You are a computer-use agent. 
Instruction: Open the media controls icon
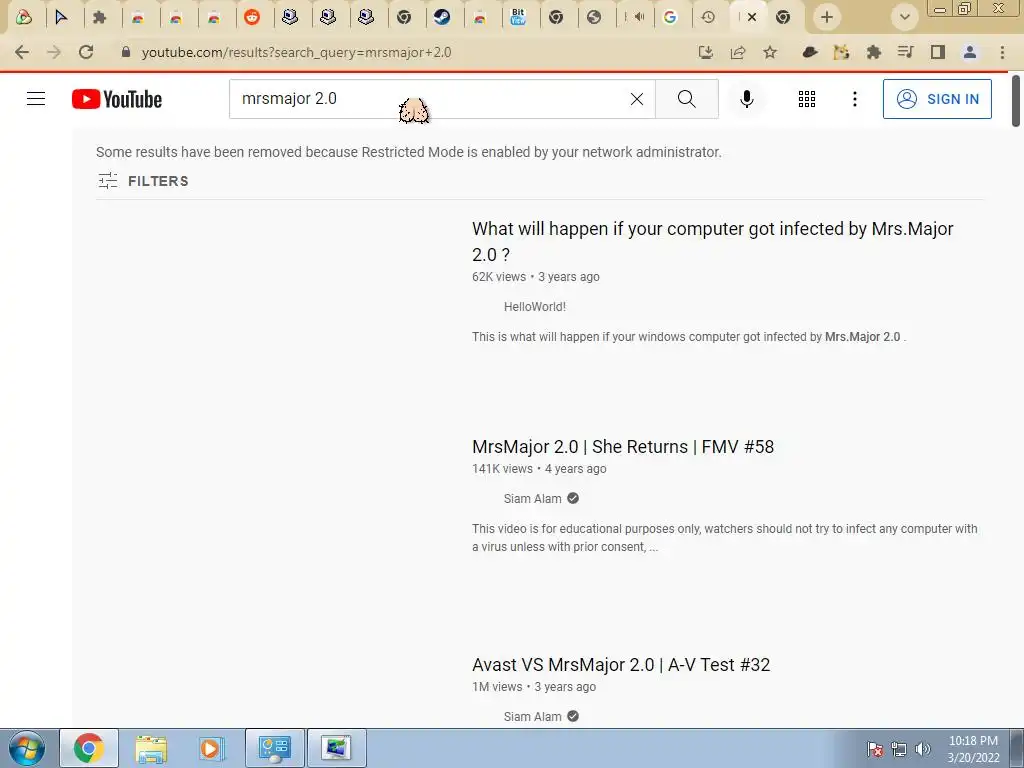tap(905, 52)
